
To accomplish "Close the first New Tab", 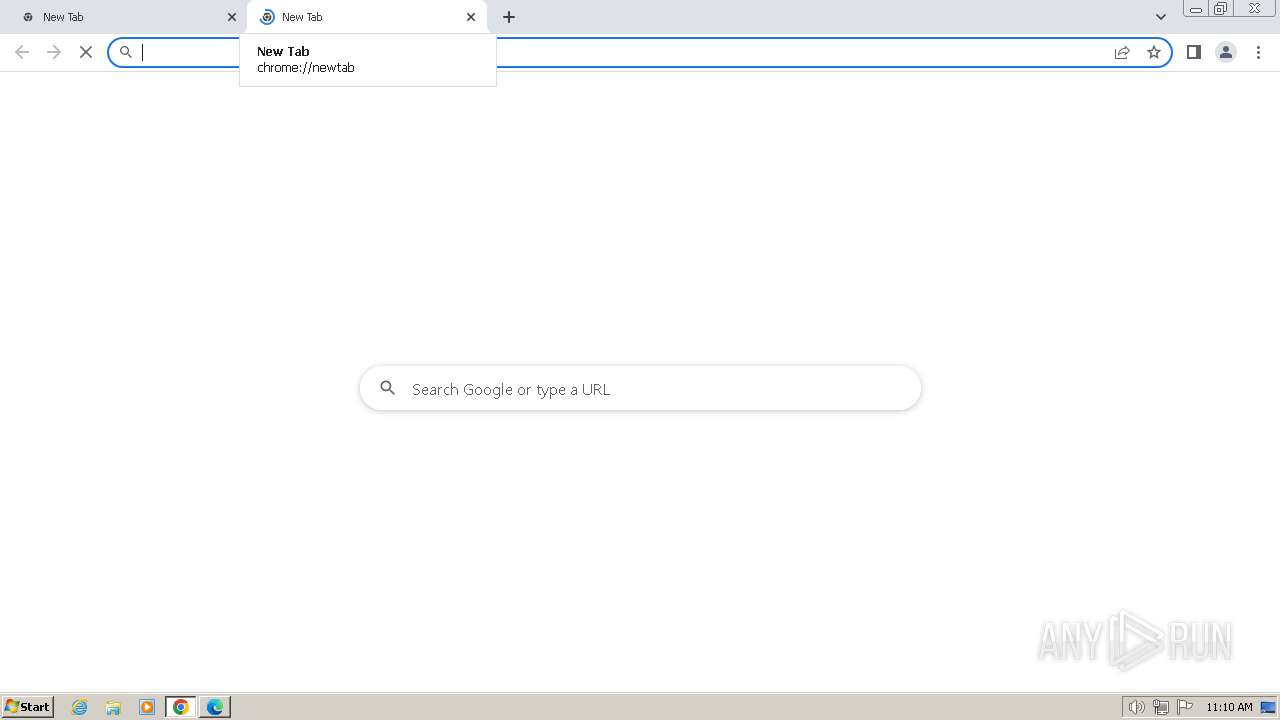I will coord(232,17).
